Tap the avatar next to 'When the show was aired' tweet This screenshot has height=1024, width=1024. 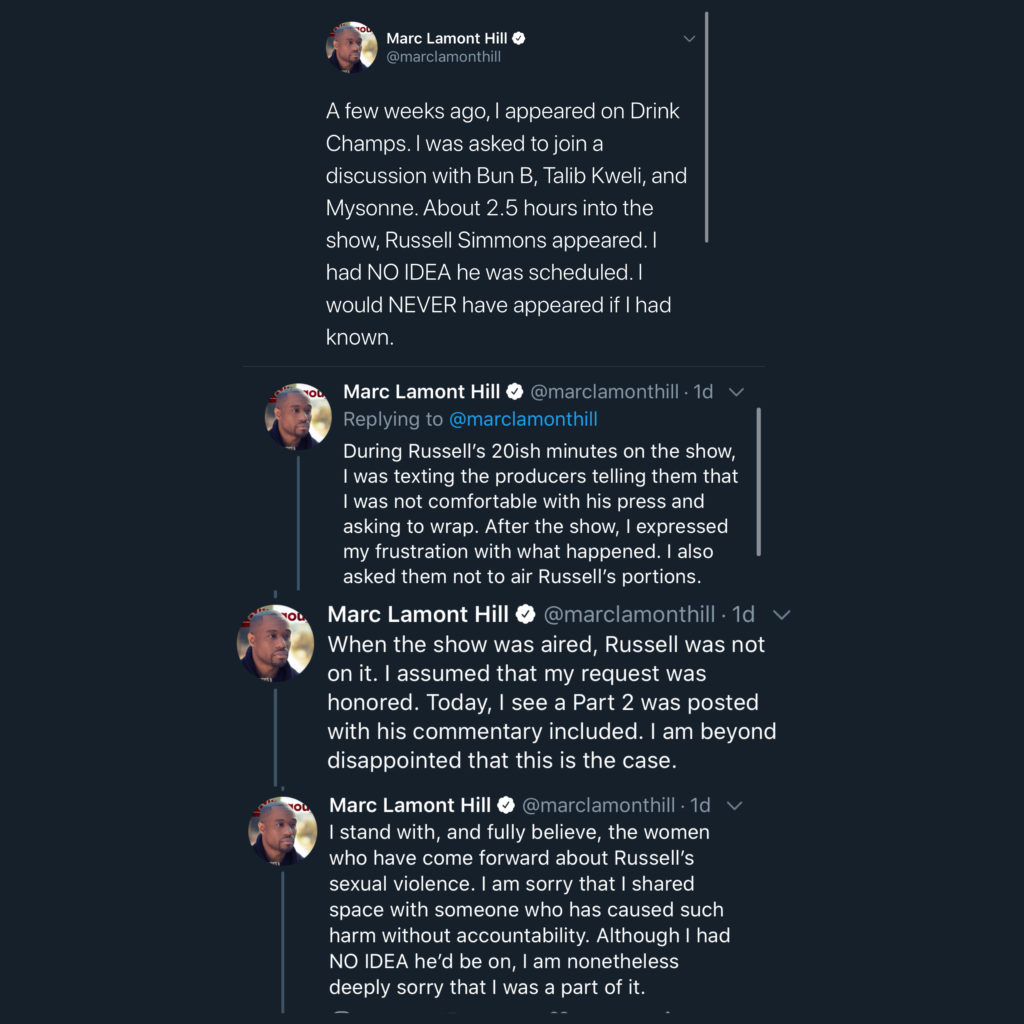[x=276, y=642]
